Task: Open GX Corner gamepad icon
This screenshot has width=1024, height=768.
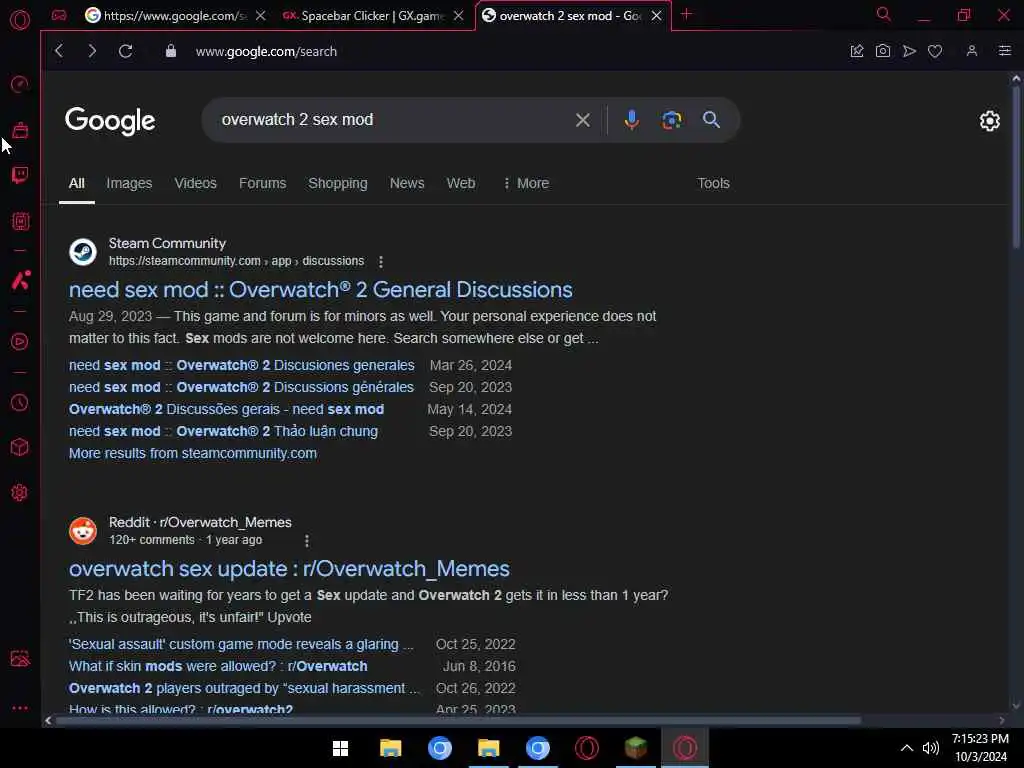Action: pos(59,15)
